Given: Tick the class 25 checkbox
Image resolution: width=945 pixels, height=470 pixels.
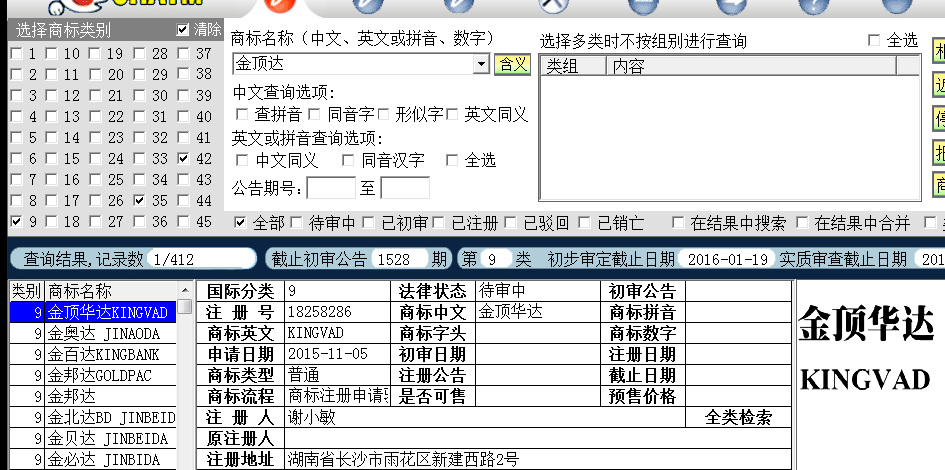Looking at the screenshot, I should (95, 180).
